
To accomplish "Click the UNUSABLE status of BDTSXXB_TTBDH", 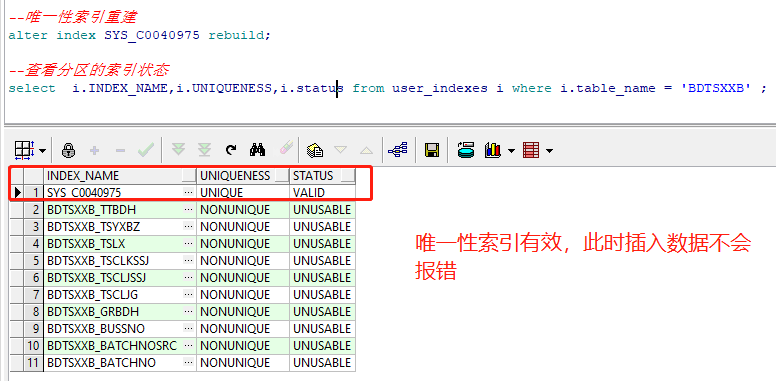I will (323, 210).
